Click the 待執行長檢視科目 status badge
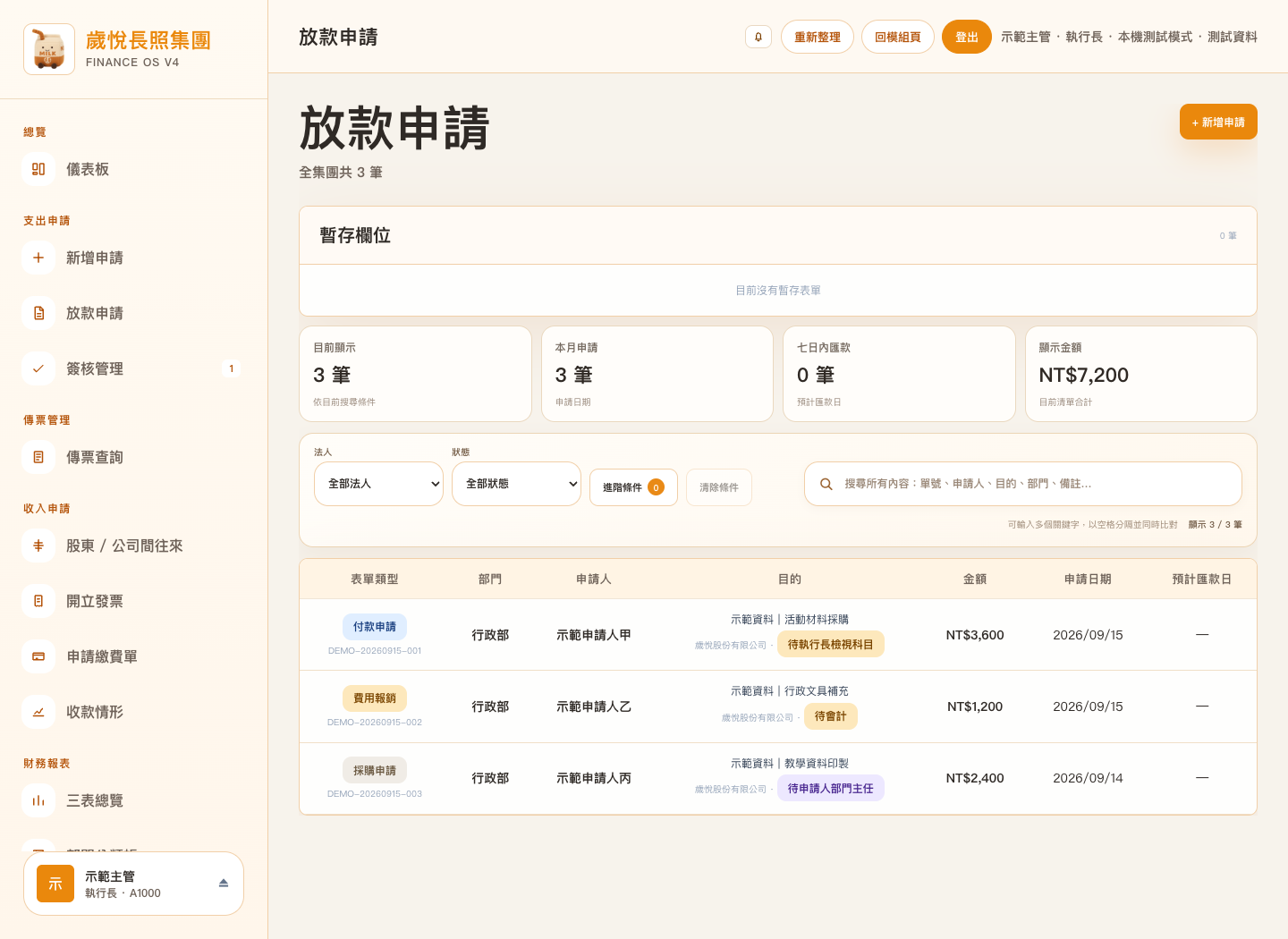This screenshot has height=939, width=1288. [831, 644]
